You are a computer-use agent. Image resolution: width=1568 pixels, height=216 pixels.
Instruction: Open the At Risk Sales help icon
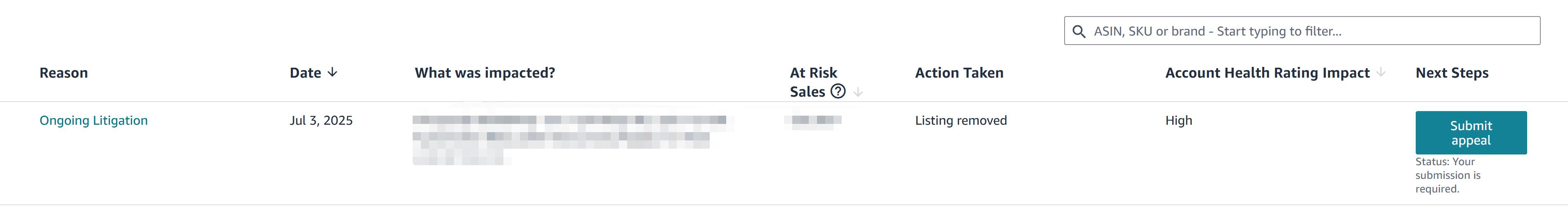(x=838, y=91)
